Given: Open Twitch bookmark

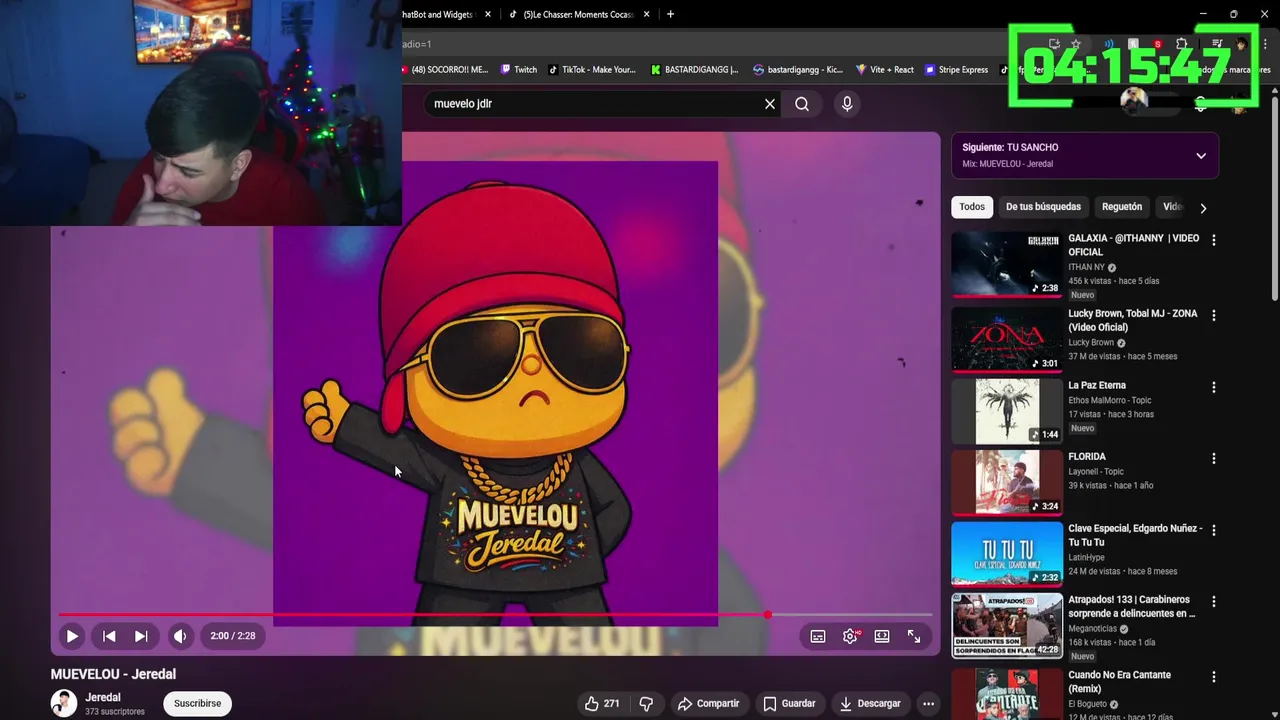Looking at the screenshot, I should (x=518, y=70).
